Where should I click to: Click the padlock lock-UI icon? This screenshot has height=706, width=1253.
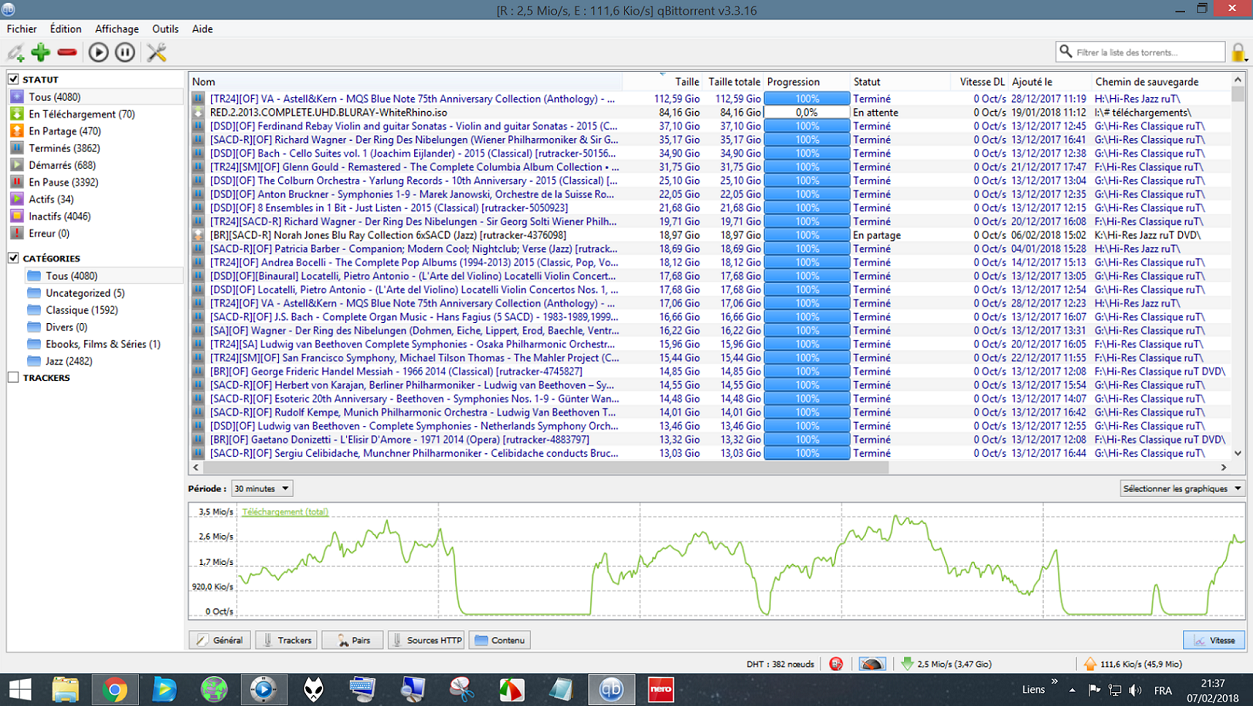click(1240, 52)
